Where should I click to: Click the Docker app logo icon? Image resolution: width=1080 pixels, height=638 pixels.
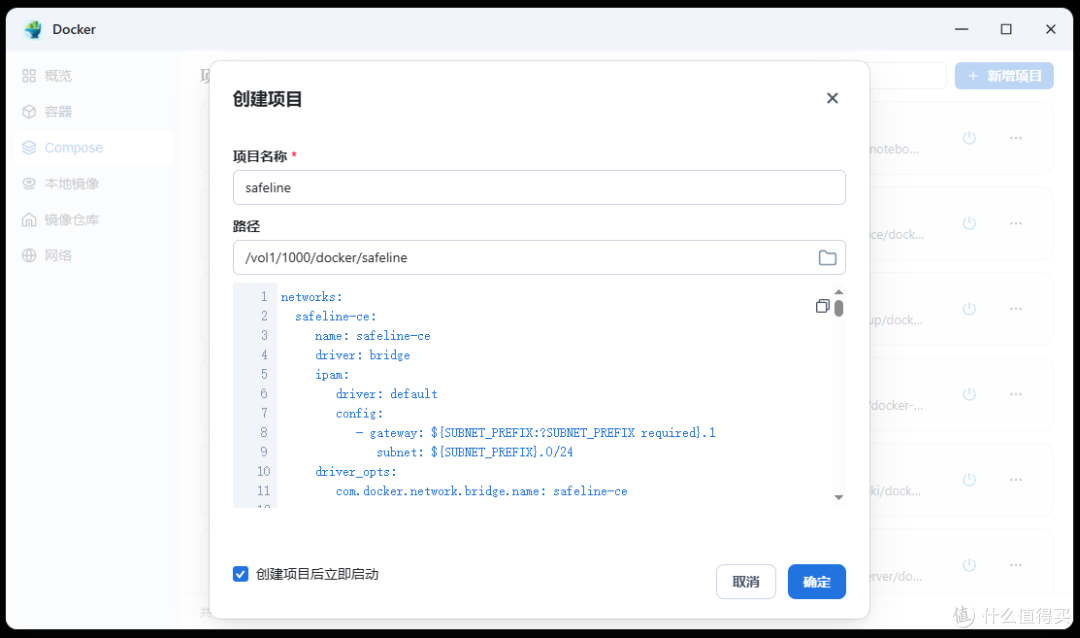[33, 29]
